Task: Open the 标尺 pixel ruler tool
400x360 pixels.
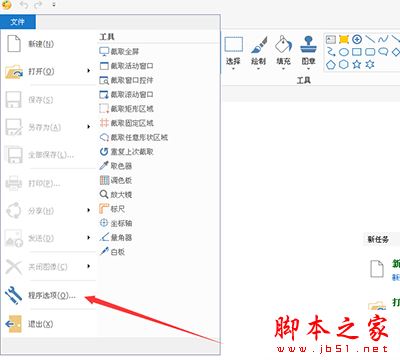Action: (112, 209)
